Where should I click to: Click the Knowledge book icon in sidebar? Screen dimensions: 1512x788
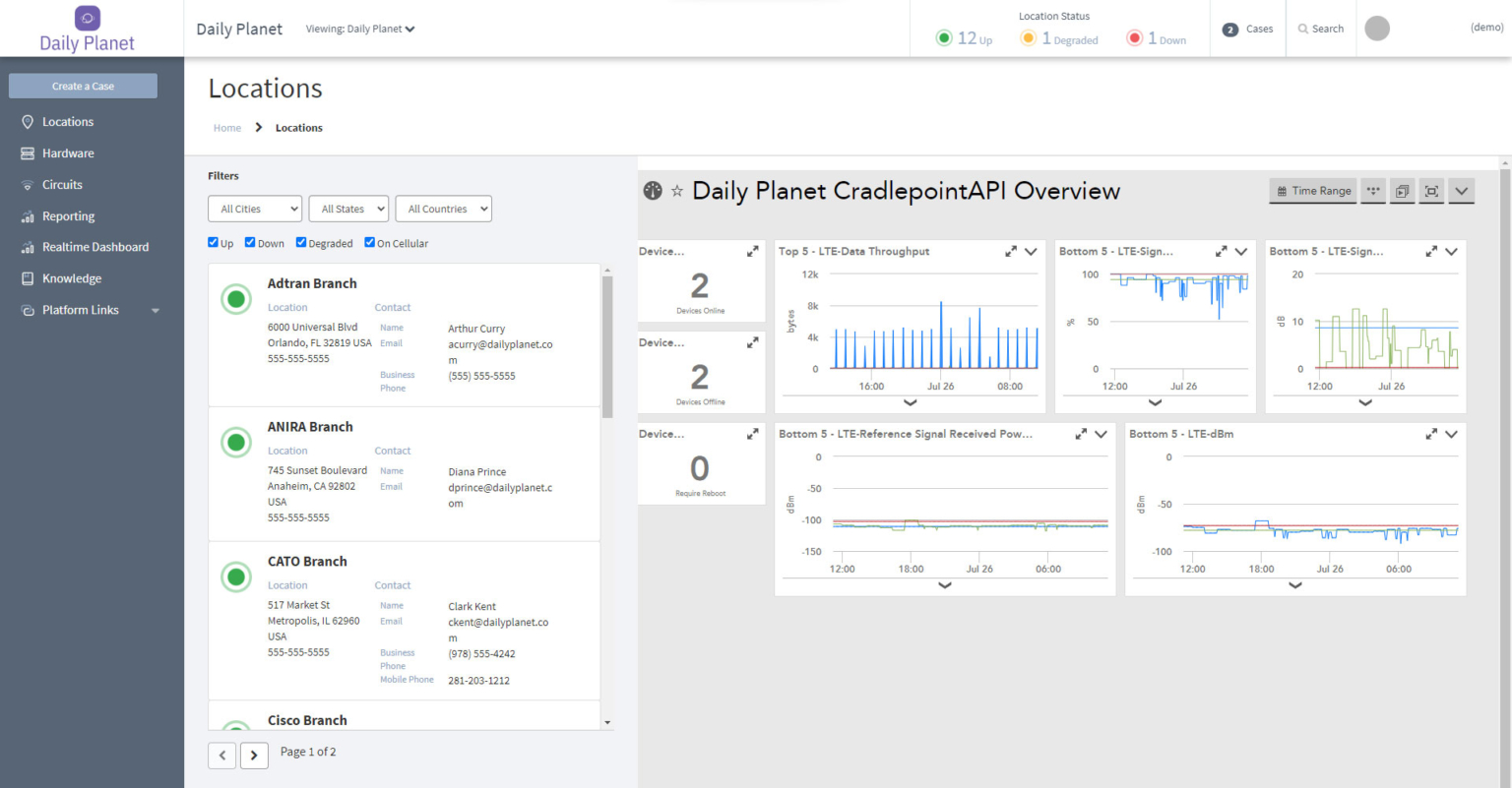28,278
